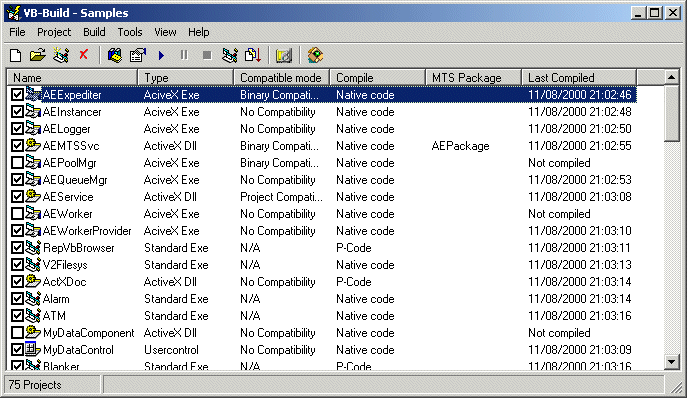Click the AEService gear project icon
This screenshot has height=398, width=687.
pyautogui.click(x=33, y=196)
